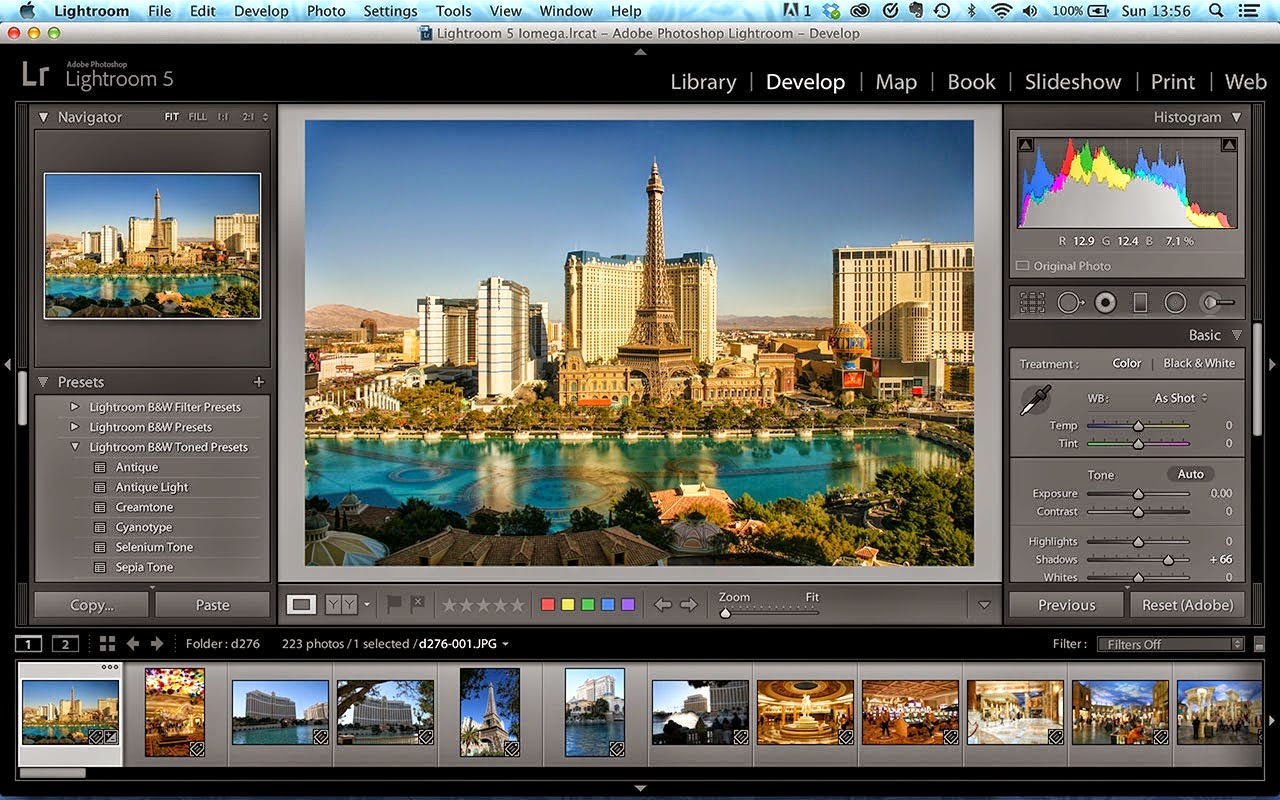Set treatment to Black & White

(x=1199, y=363)
